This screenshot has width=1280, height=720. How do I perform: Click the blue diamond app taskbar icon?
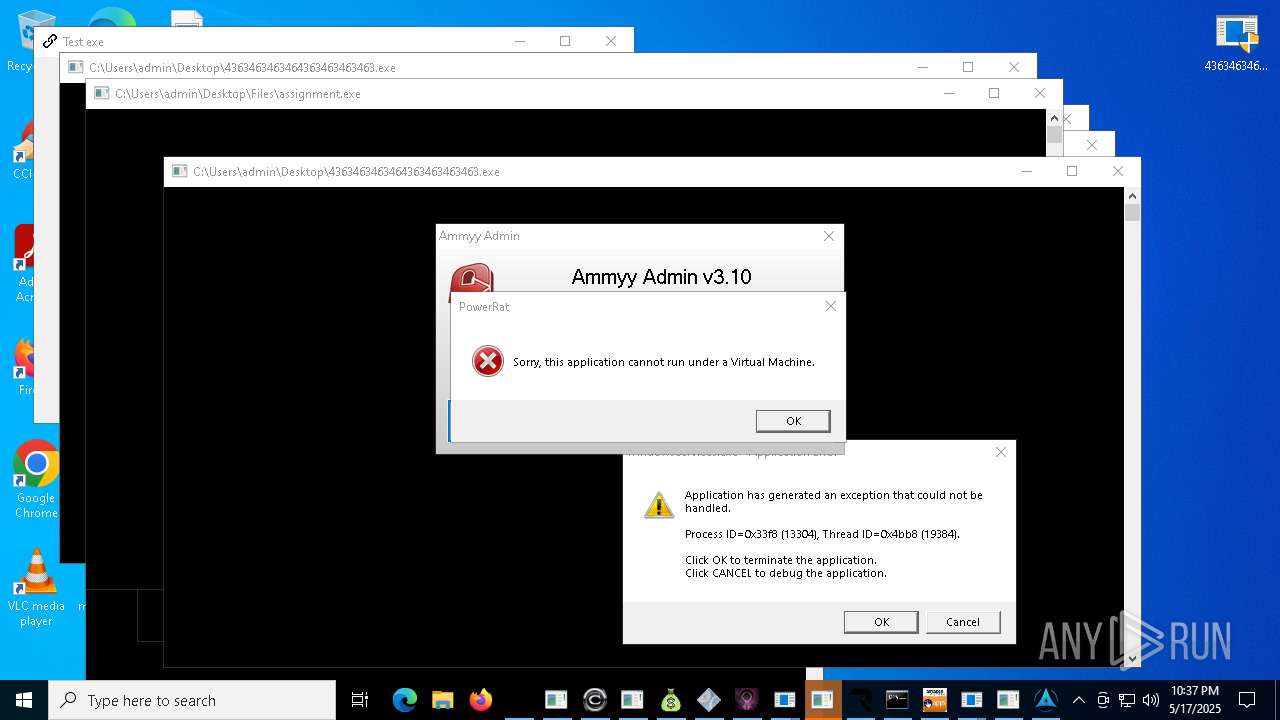coord(708,700)
